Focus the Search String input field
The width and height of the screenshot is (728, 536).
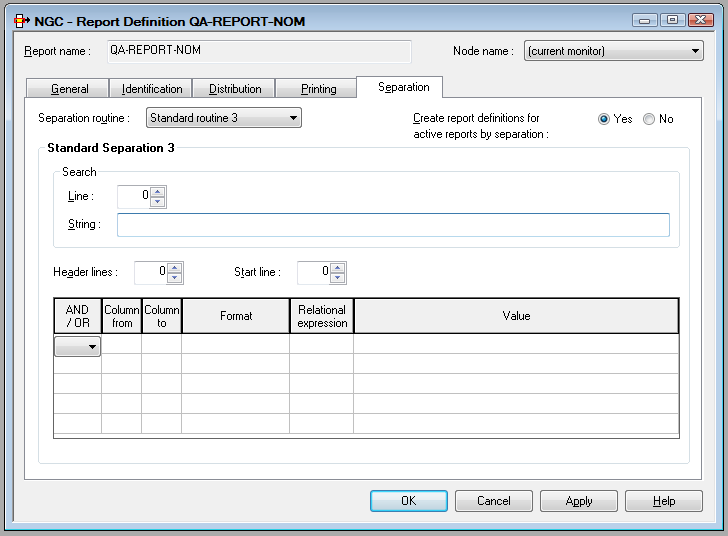tap(393, 225)
